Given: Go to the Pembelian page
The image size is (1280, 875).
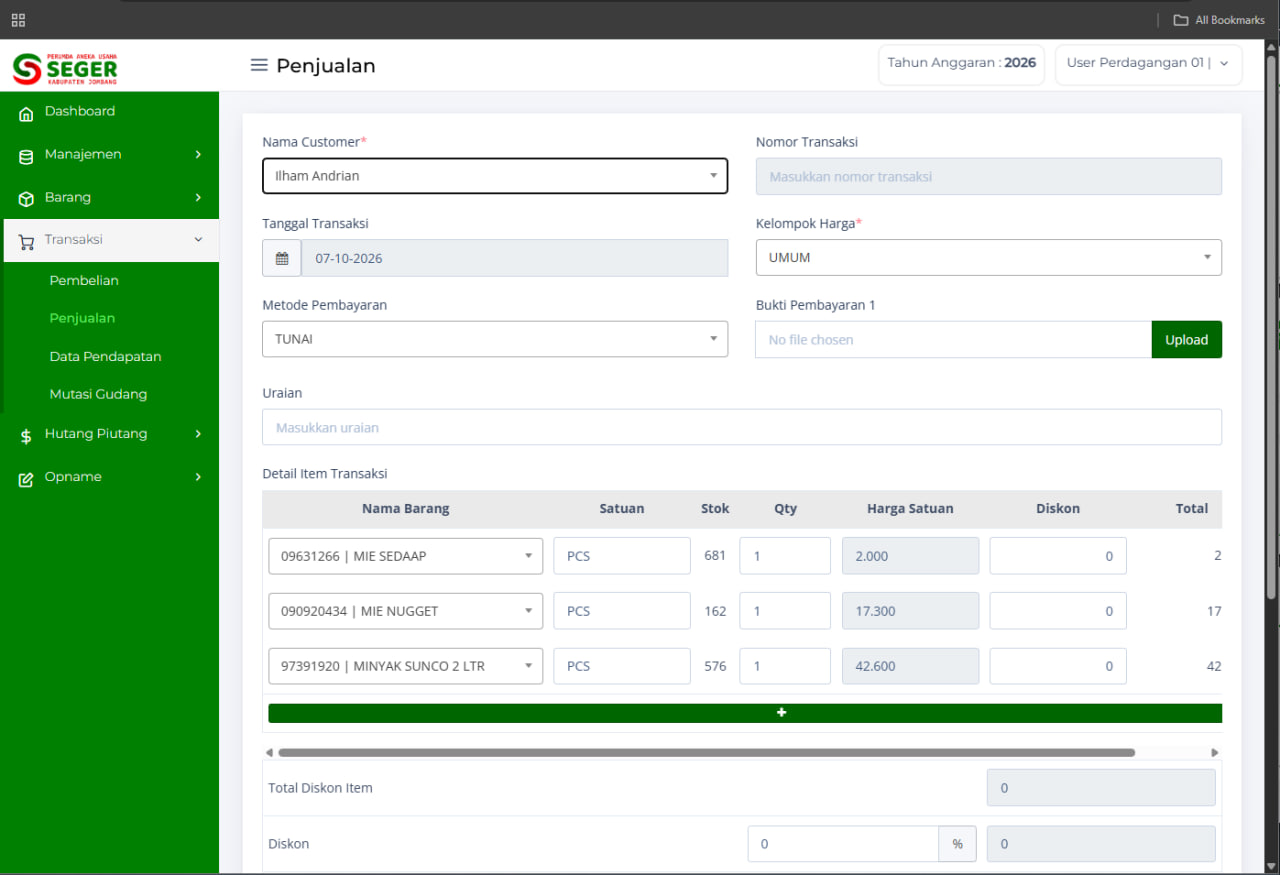Looking at the screenshot, I should coord(84,280).
